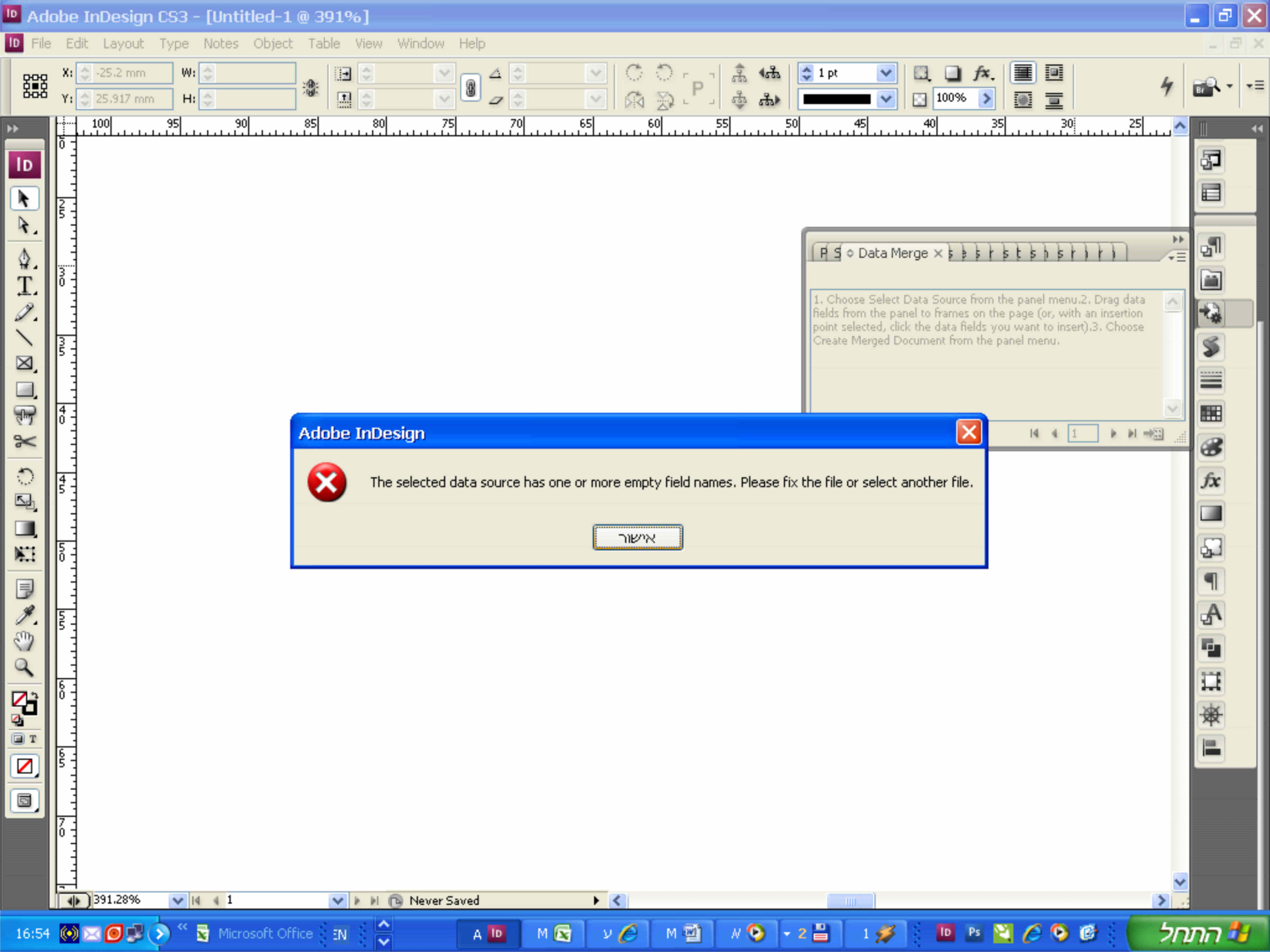Image resolution: width=1270 pixels, height=952 pixels.
Task: Select the Hand tool
Action: tap(24, 641)
